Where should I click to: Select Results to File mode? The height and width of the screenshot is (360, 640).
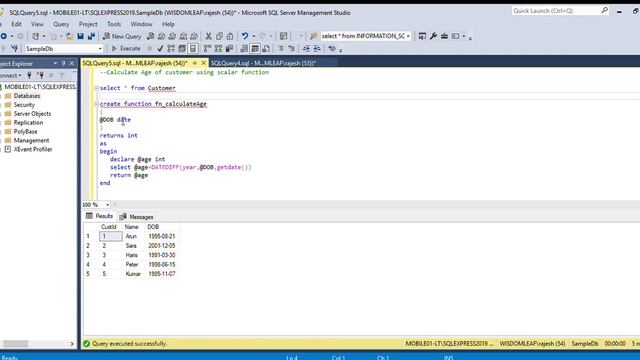click(266, 49)
